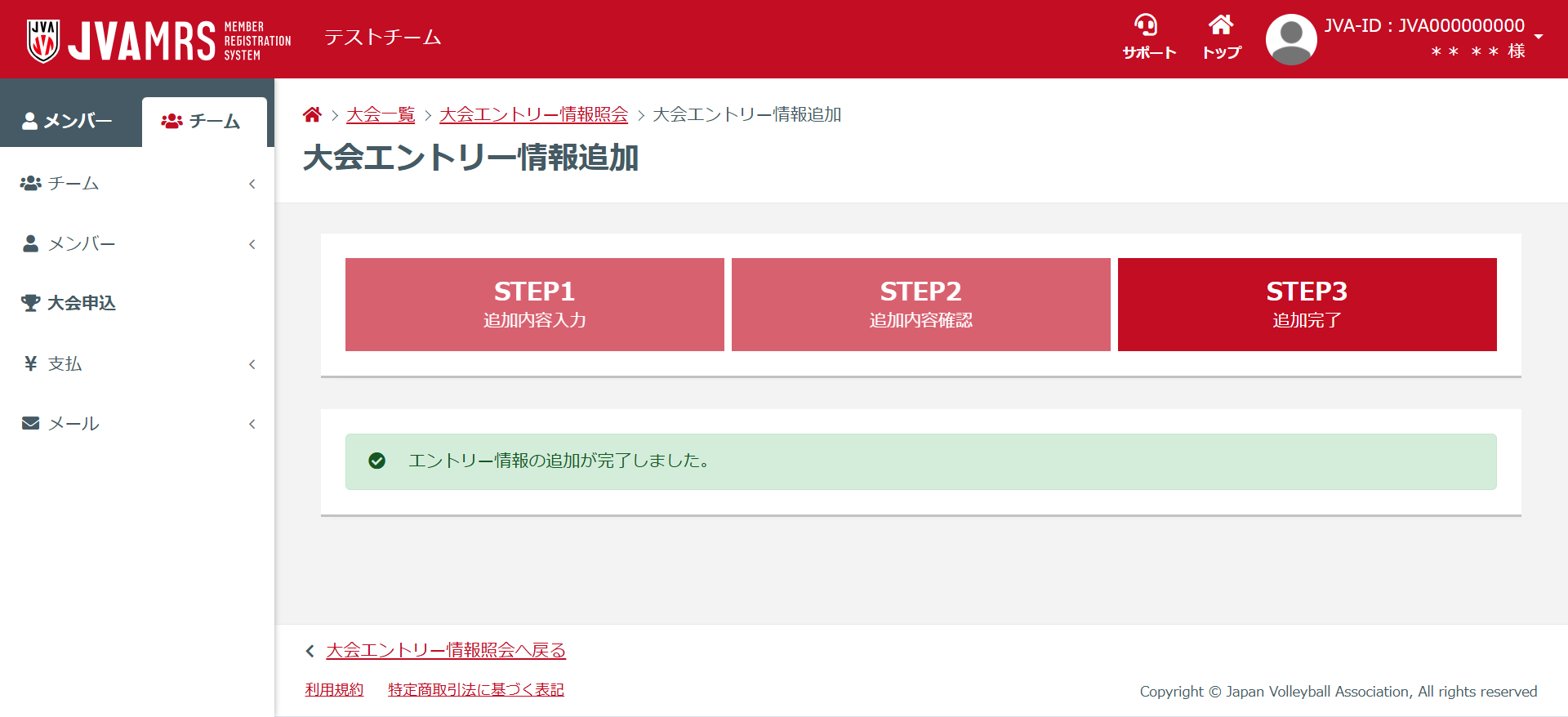Viewport: 1568px width, 717px height.
Task: Open the Support headset icon
Action: pos(1147,25)
